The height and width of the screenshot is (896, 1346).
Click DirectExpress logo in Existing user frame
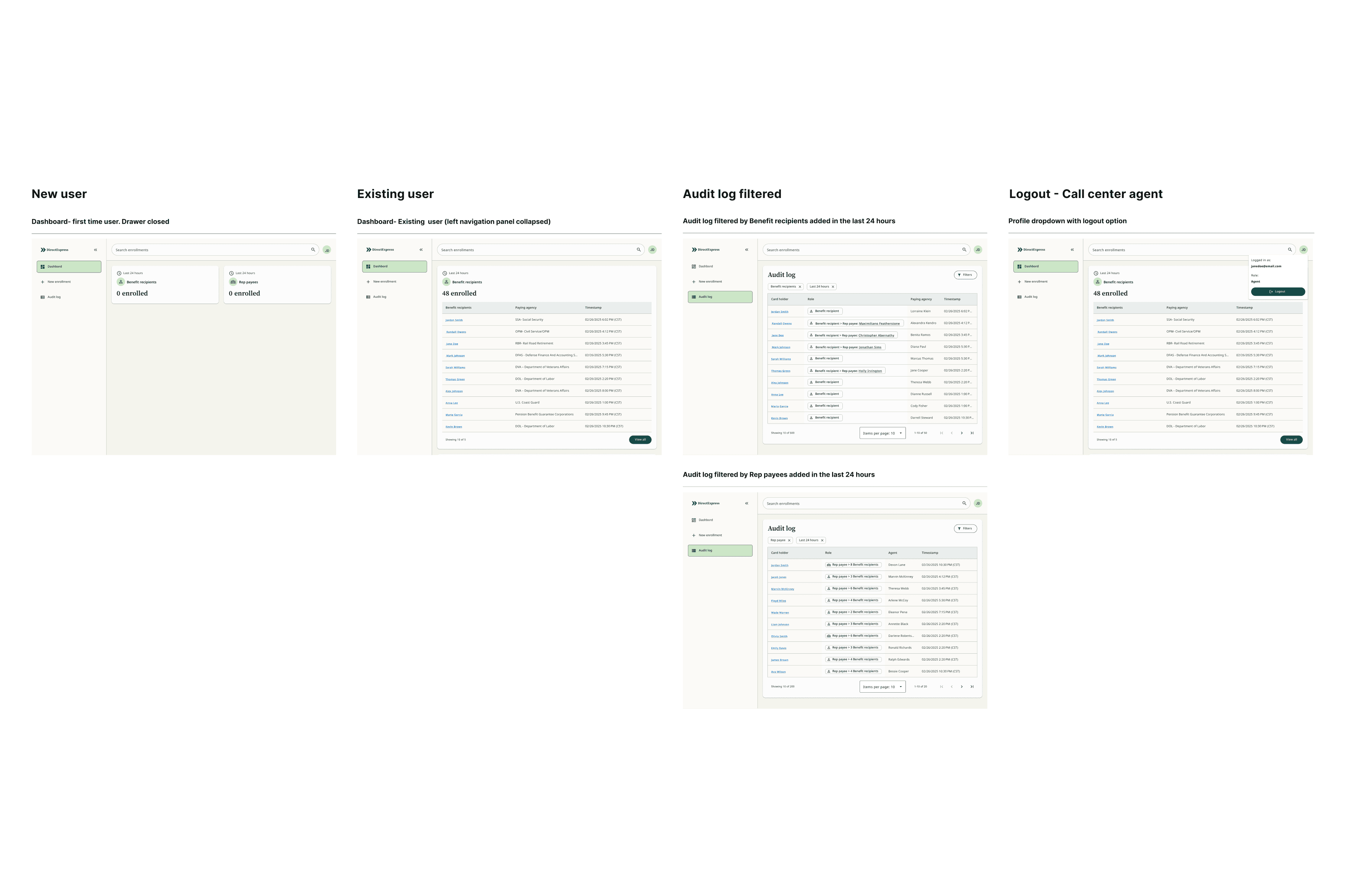click(x=380, y=250)
